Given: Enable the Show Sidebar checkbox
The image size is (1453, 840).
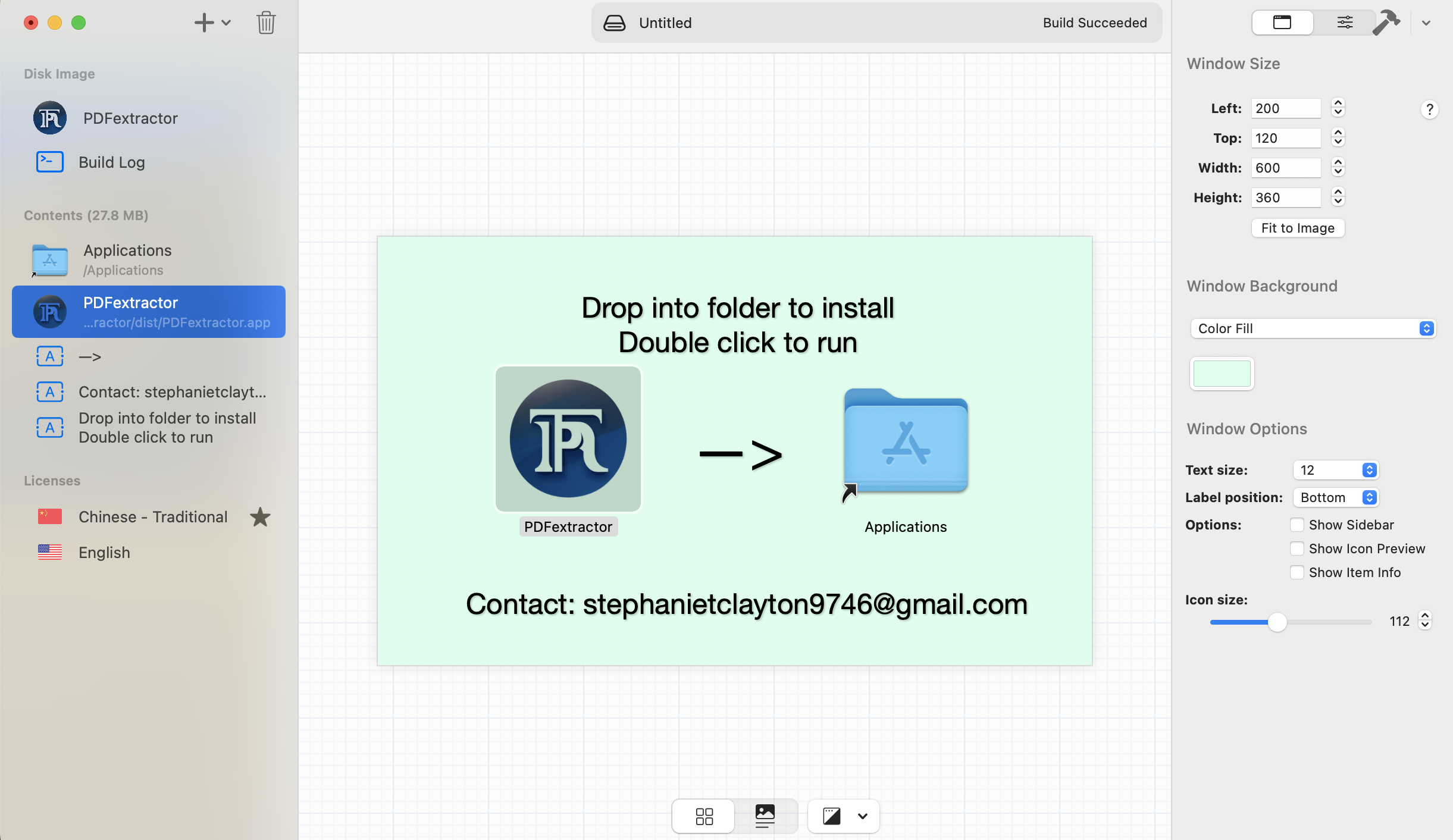Looking at the screenshot, I should click(x=1297, y=525).
